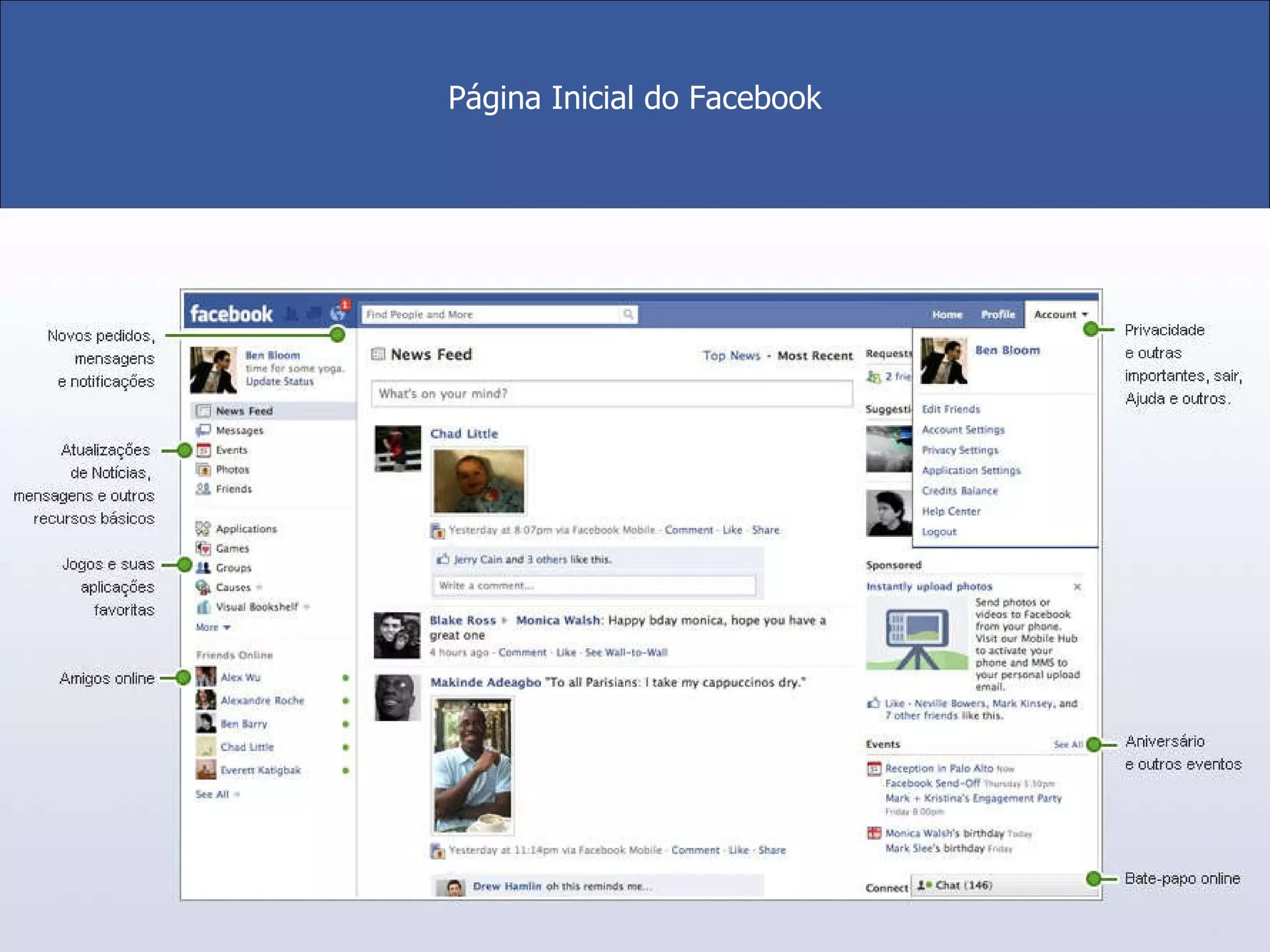Click Share on Chad Little's post
The image size is (1270, 952).
click(x=766, y=530)
